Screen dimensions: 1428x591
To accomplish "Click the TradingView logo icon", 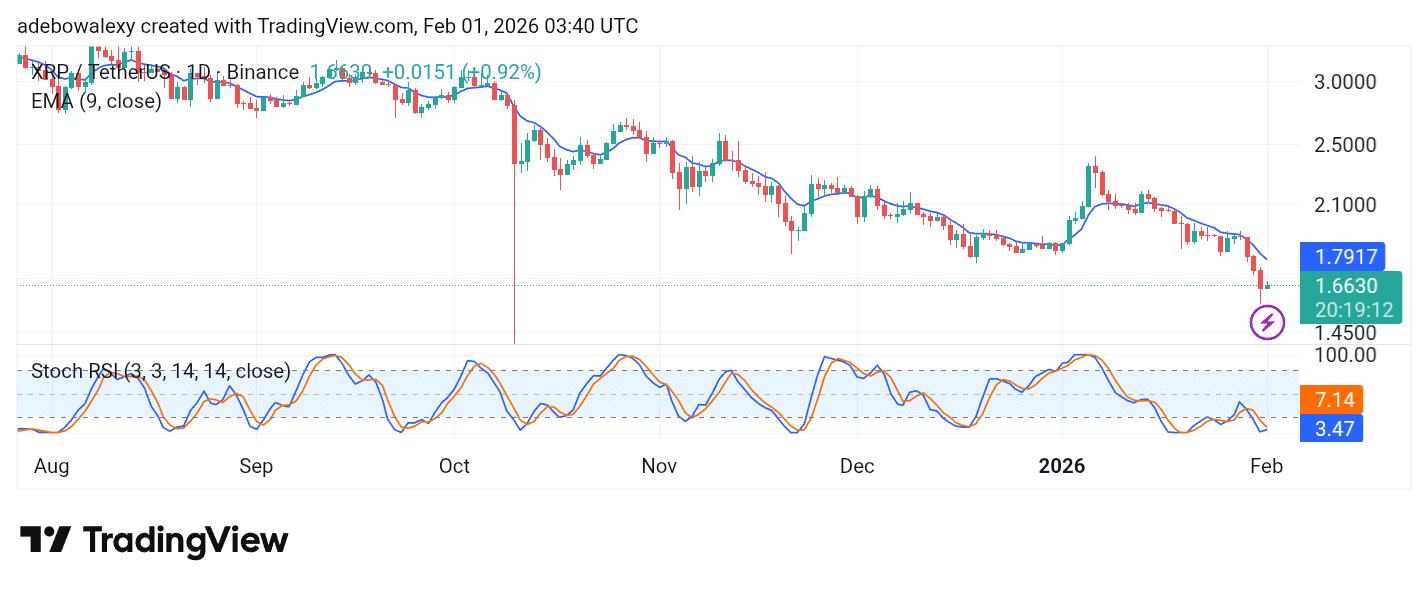I will [45, 540].
